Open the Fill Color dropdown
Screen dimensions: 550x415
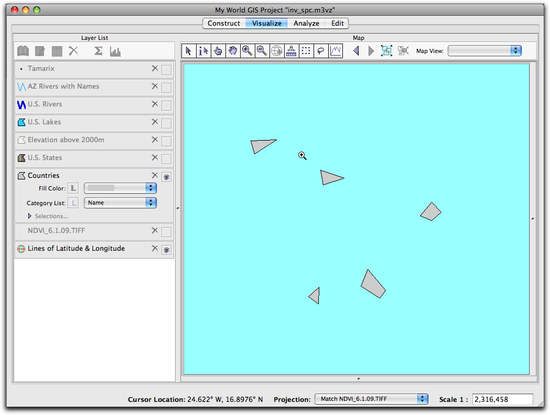click(120, 188)
